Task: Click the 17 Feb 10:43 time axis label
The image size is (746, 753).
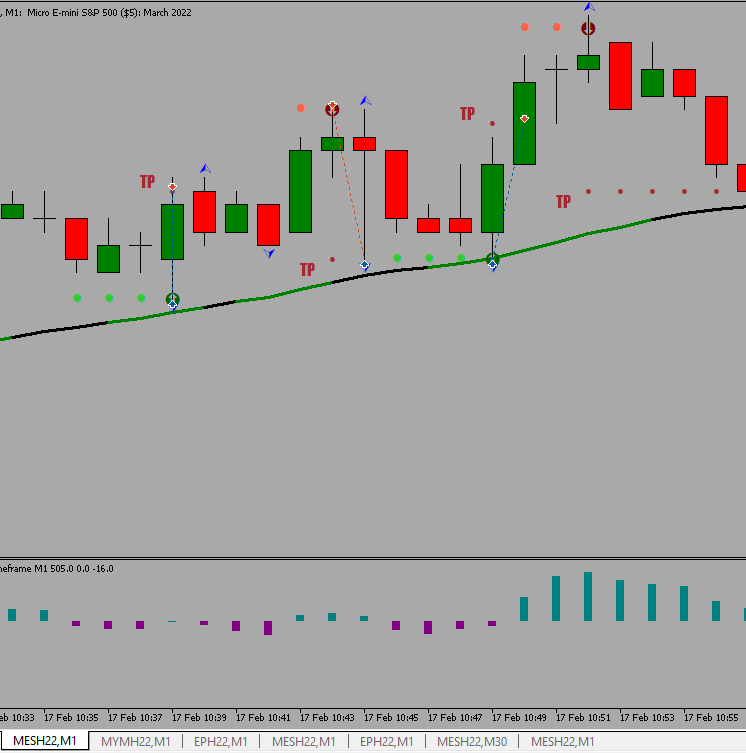Action: pos(327,717)
